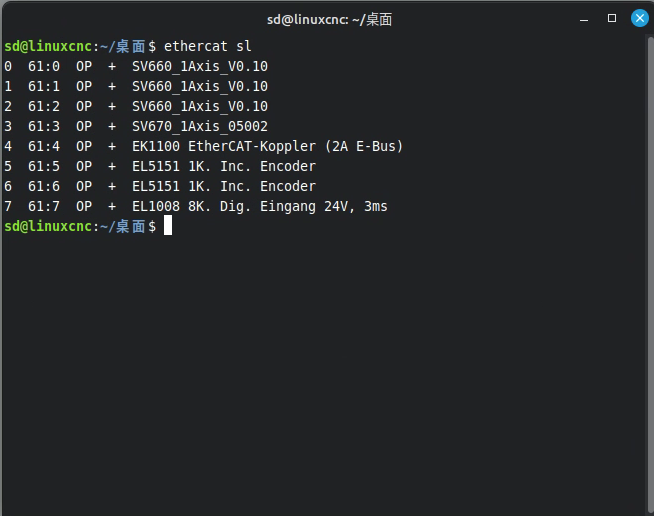This screenshot has height=516, width=654.
Task: Click the slave index number 4
Action: coord(8,146)
